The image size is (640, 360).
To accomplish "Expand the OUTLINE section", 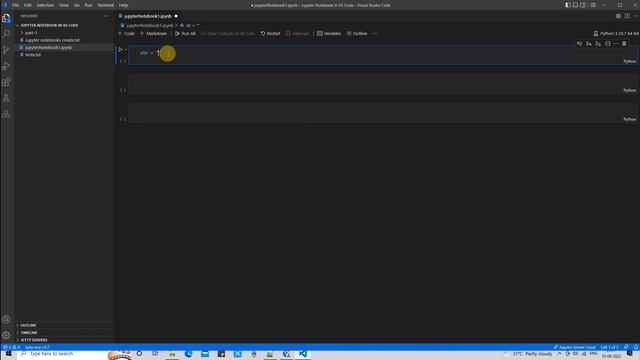I will 28,325.
